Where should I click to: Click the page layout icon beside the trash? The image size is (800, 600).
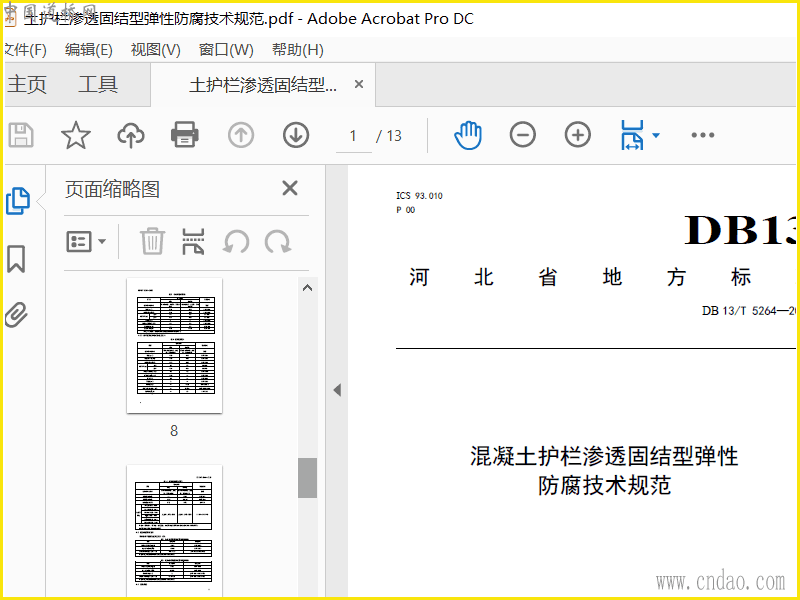pyautogui.click(x=193, y=241)
